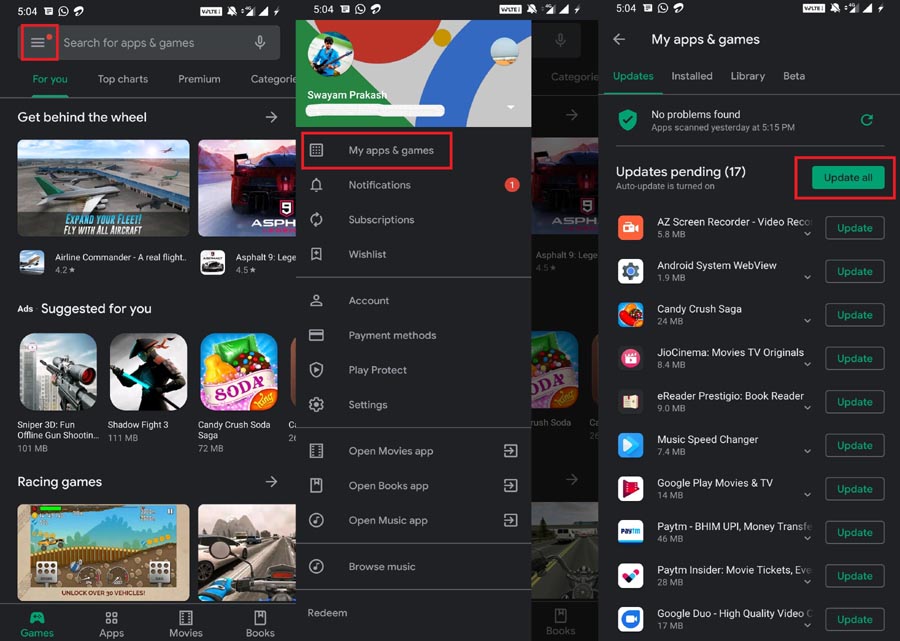
Task: Expand AZ Screen Recorder update details chevron
Action: tap(807, 234)
